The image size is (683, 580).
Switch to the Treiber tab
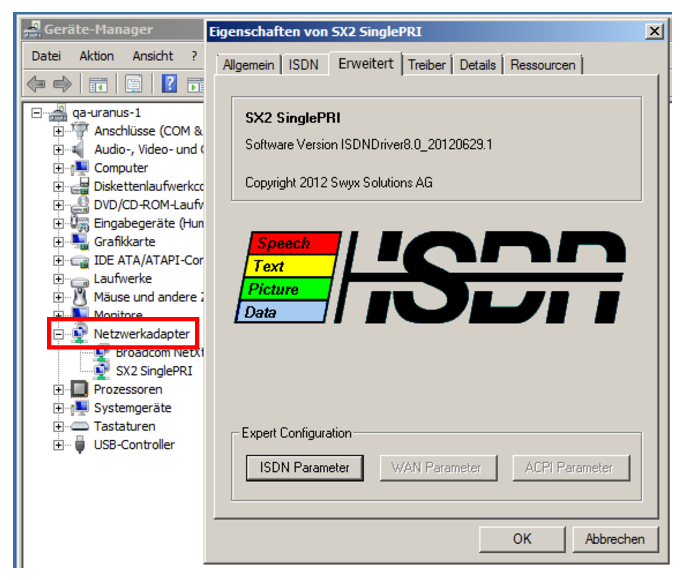coord(427,65)
